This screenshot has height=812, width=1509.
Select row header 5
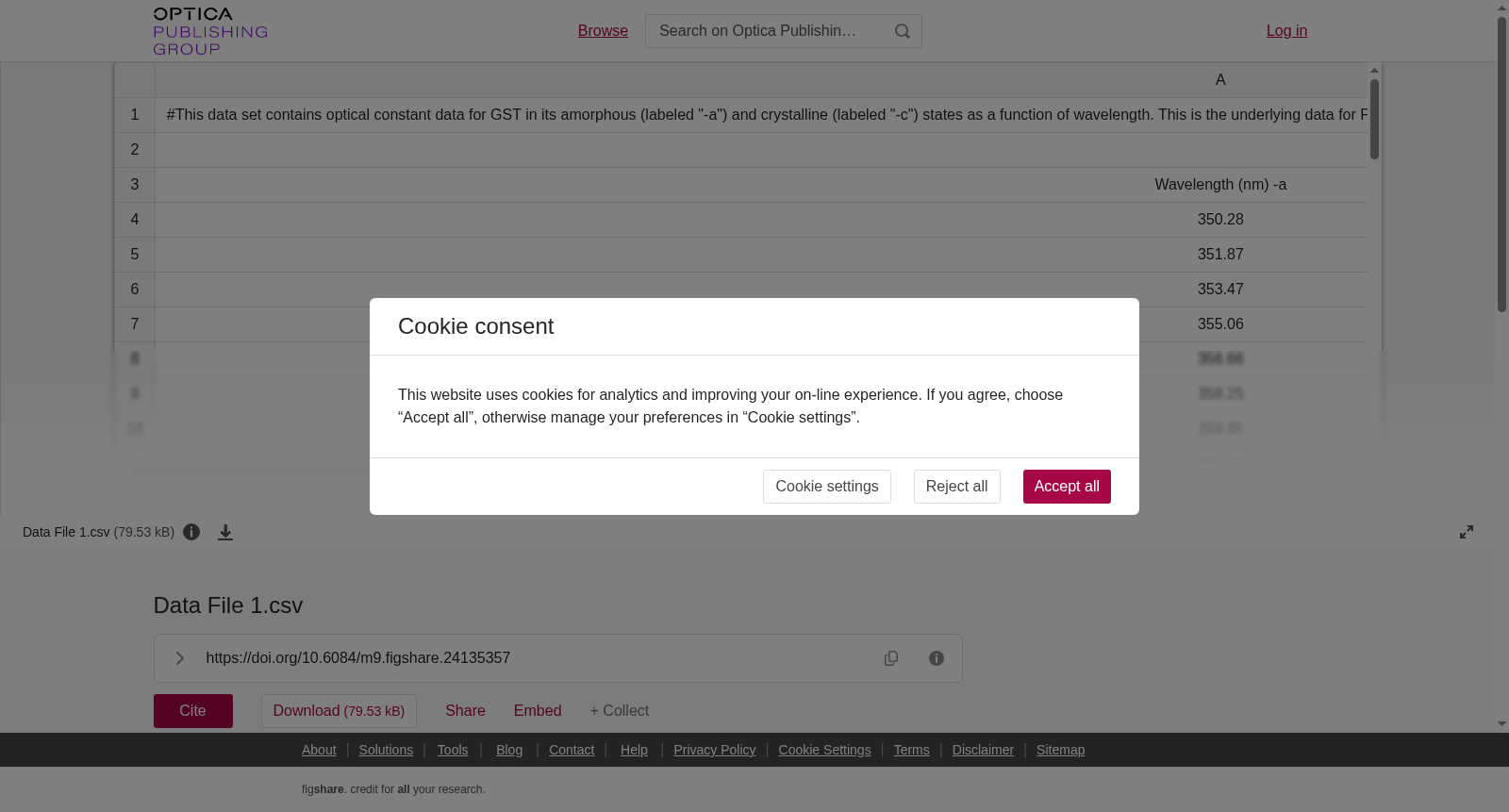135,255
